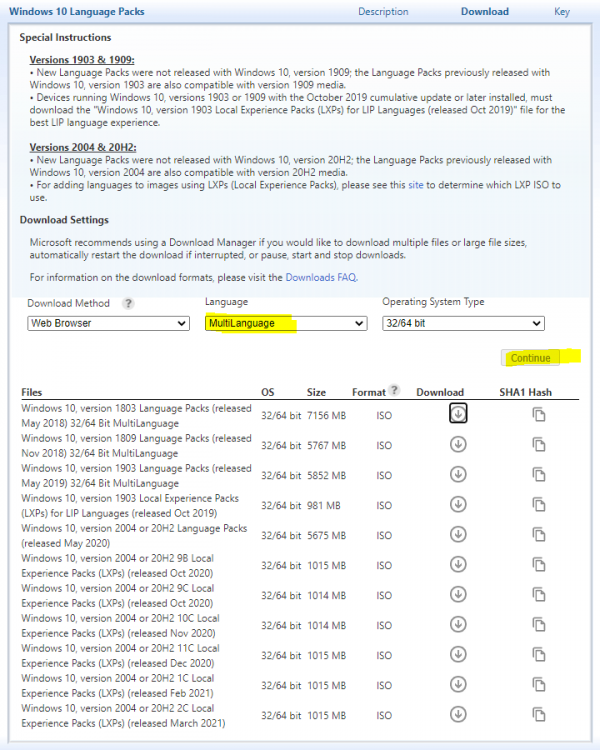Open the Operating System Type dropdown
Viewport: 600px width, 750px height.
pos(463,323)
